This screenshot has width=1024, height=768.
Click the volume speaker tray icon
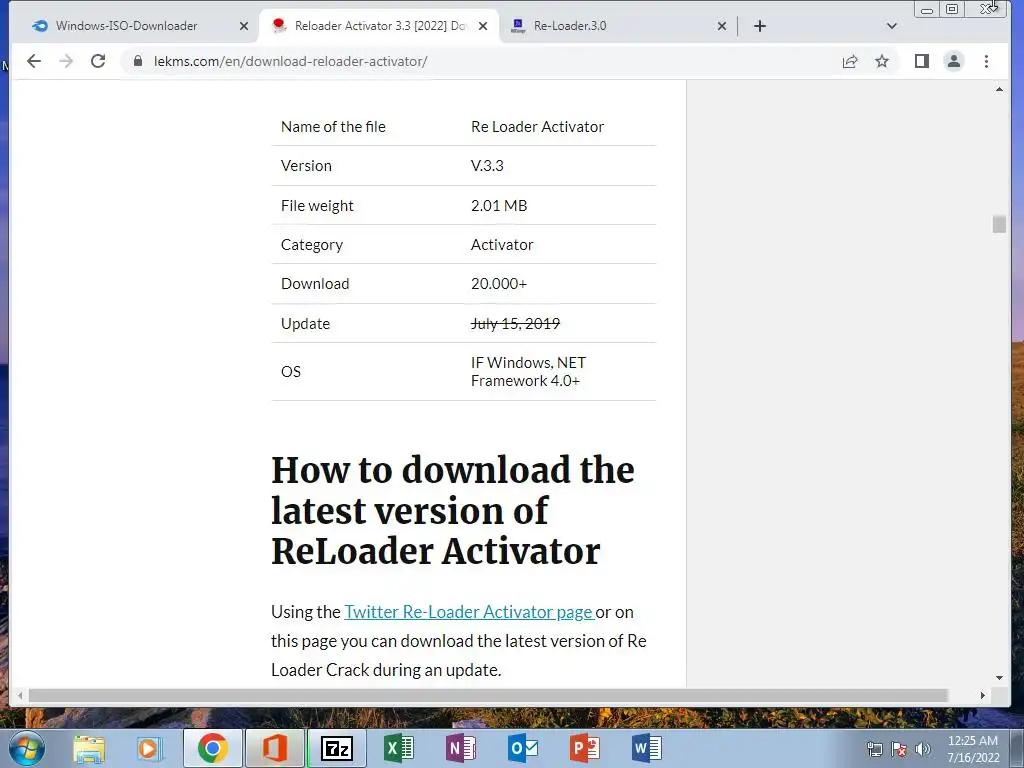(x=922, y=749)
